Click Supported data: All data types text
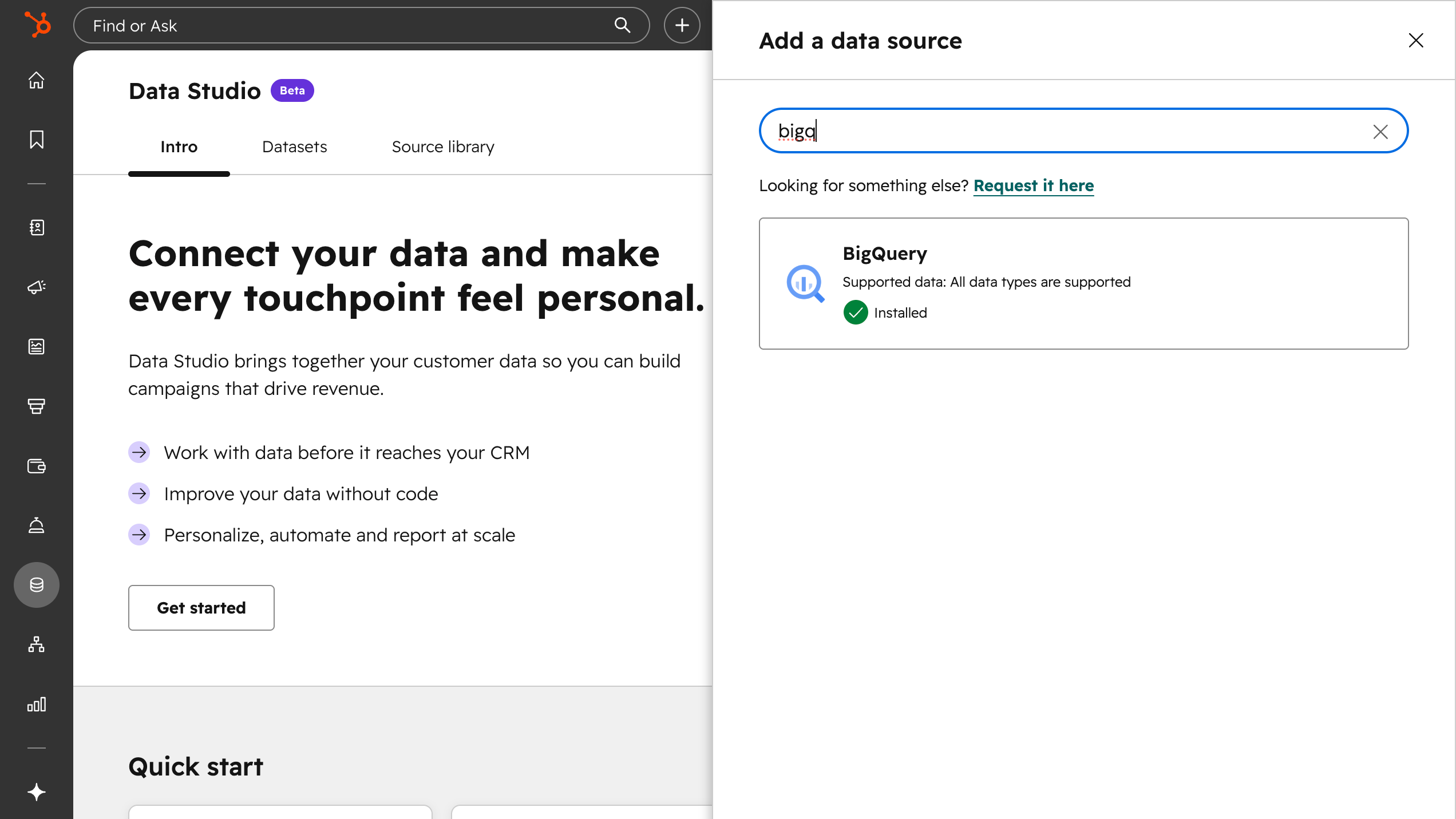This screenshot has height=819, width=1456. coord(987,282)
